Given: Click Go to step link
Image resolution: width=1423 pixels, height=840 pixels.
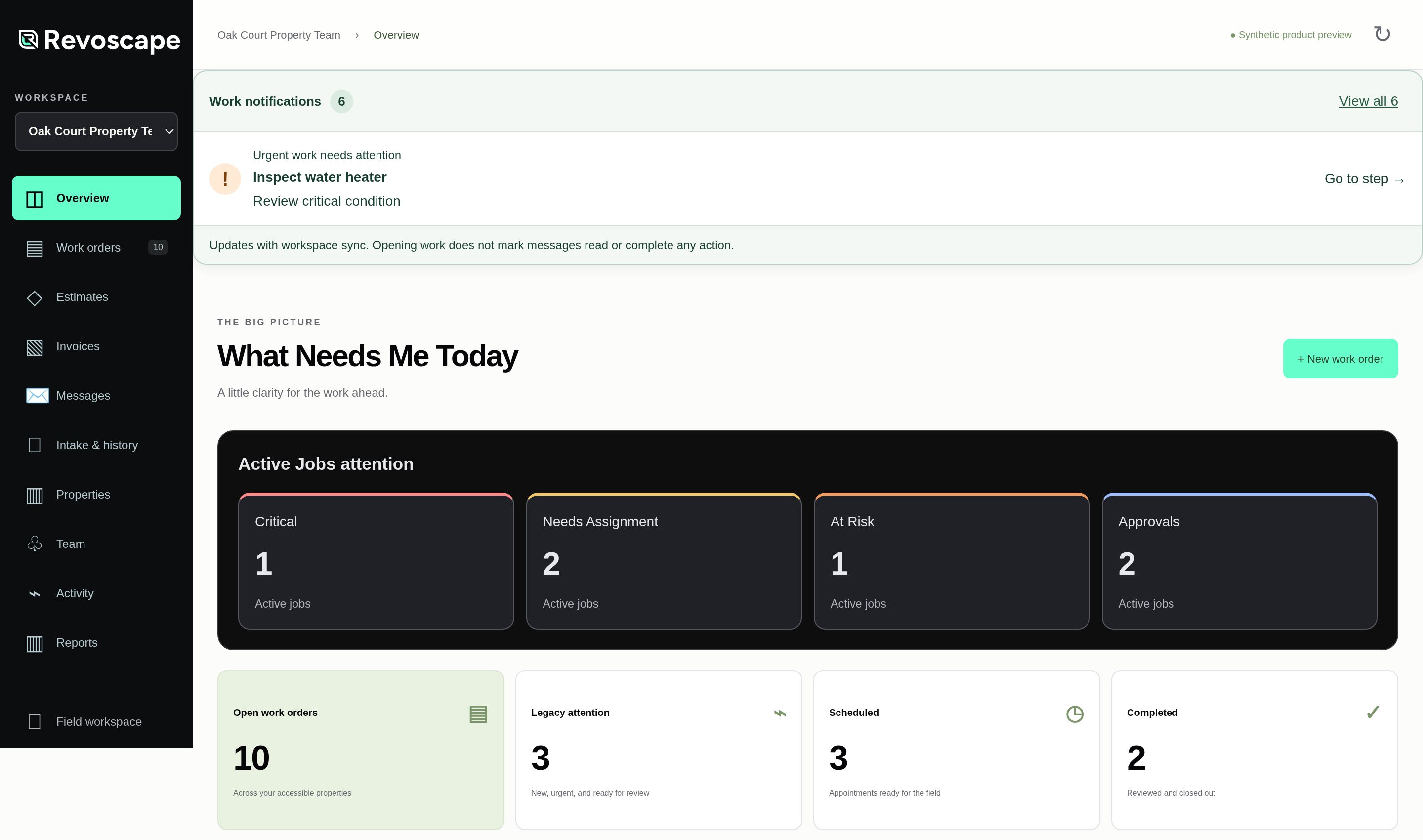Looking at the screenshot, I should point(1364,179).
